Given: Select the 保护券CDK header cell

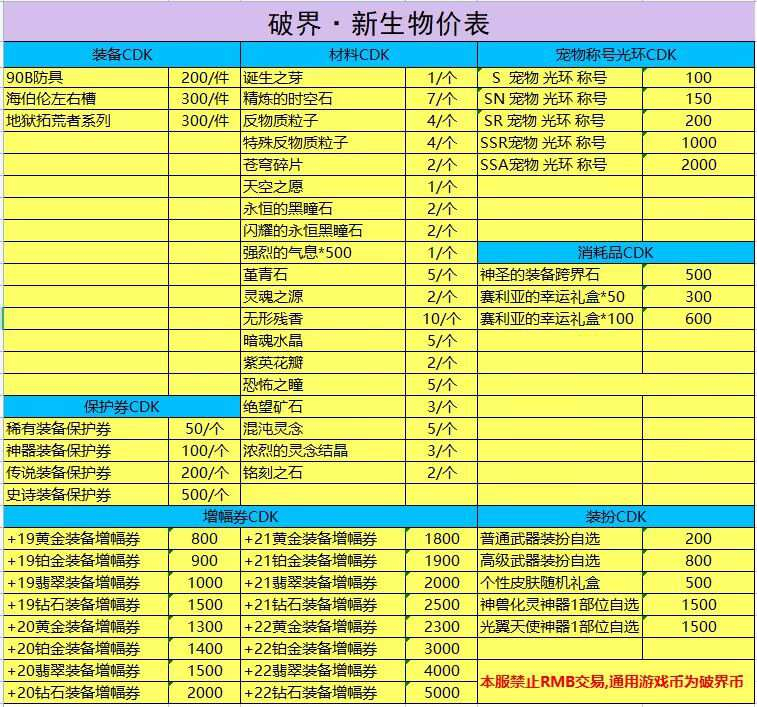Looking at the screenshot, I should point(122,407).
